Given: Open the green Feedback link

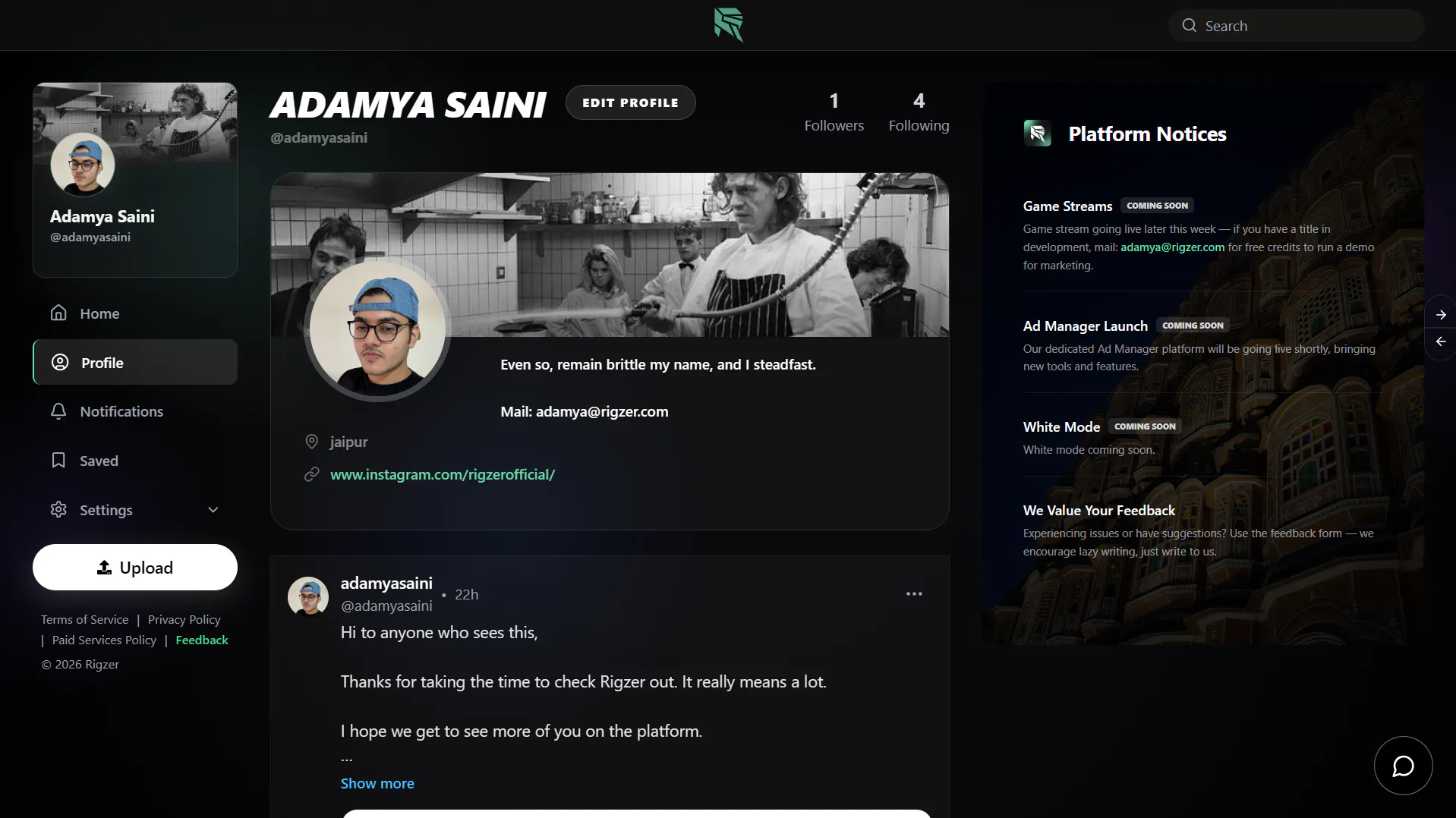Looking at the screenshot, I should (201, 640).
